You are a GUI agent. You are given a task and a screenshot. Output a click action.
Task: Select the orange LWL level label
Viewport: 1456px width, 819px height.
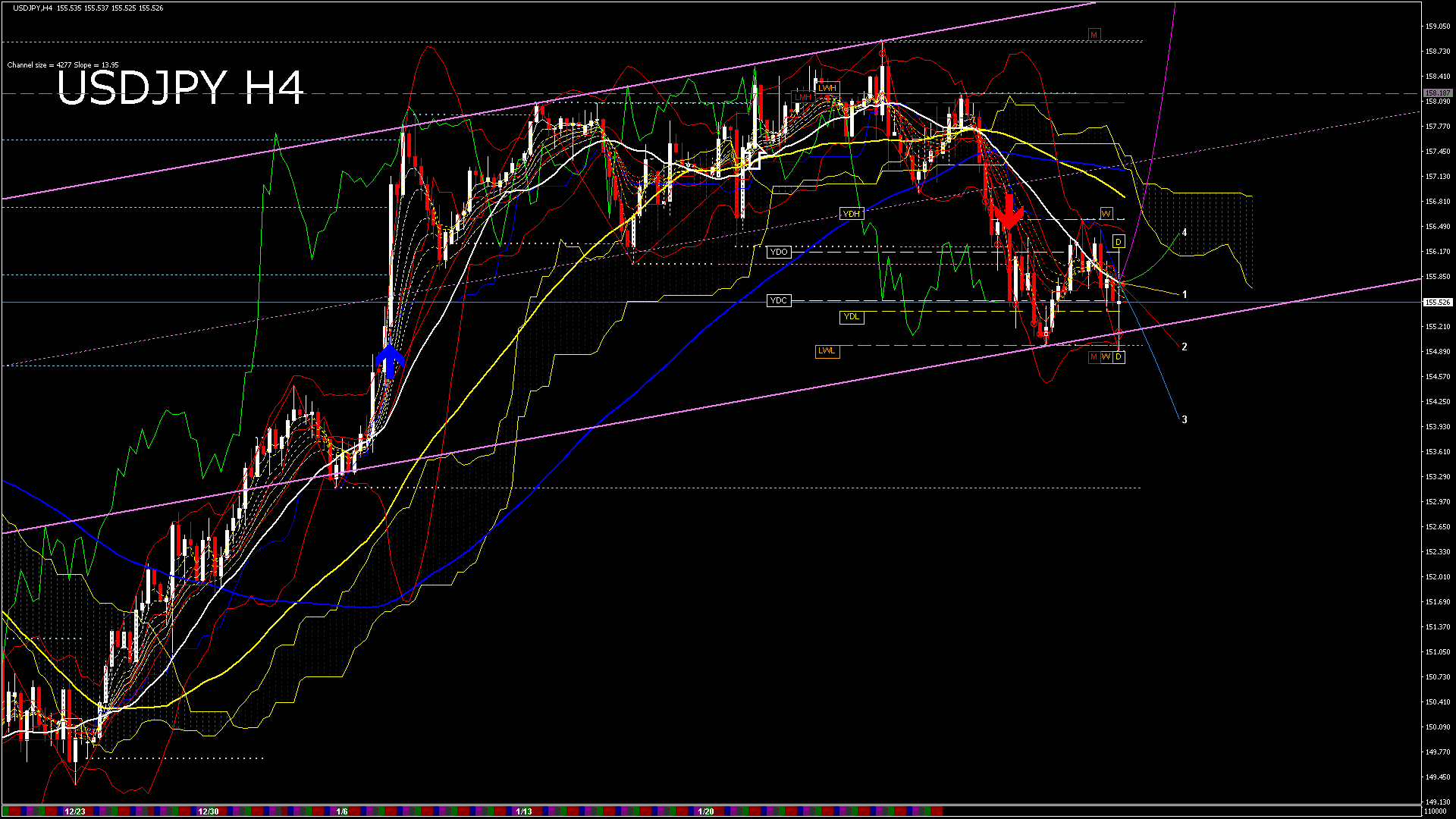(x=827, y=351)
